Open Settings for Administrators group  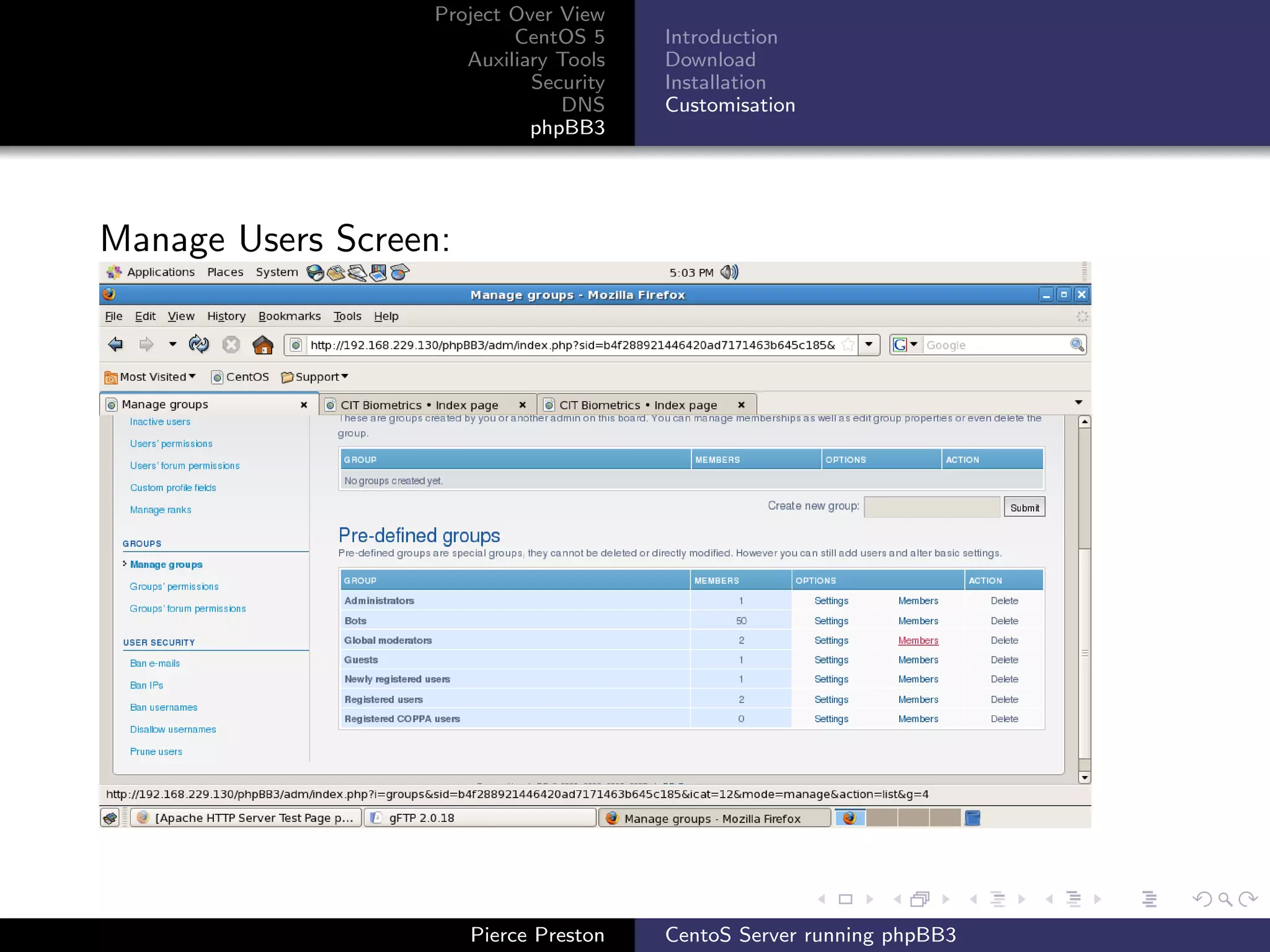coord(831,601)
